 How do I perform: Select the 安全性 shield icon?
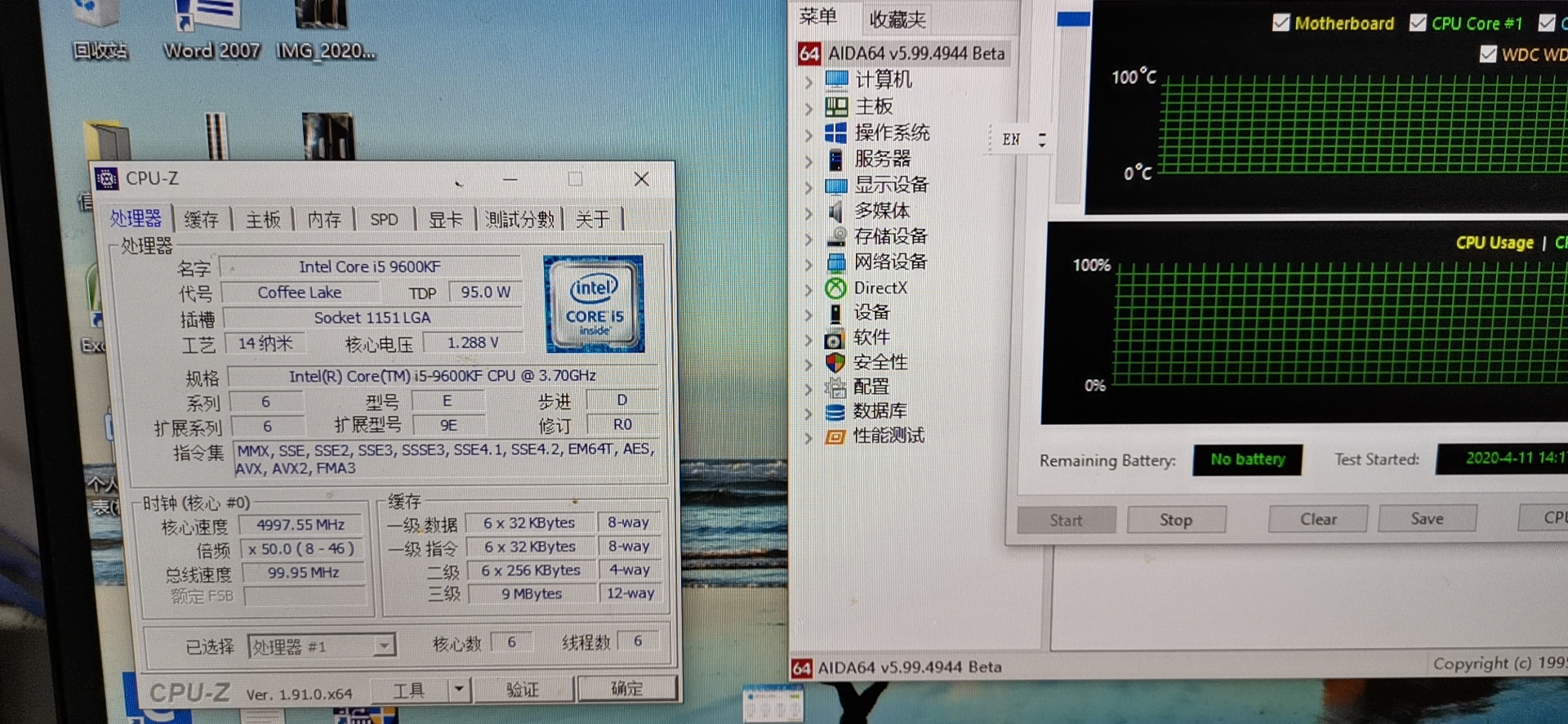[x=835, y=363]
